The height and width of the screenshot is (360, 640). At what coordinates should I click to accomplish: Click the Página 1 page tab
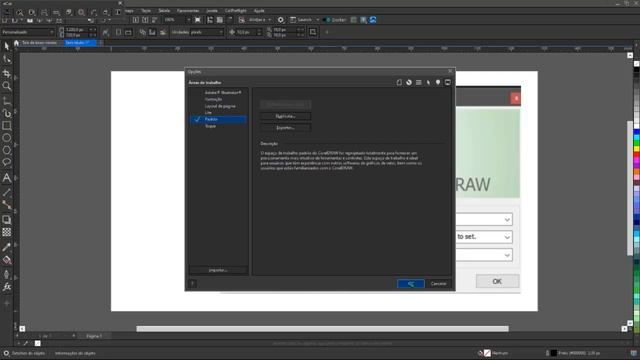[x=94, y=336]
